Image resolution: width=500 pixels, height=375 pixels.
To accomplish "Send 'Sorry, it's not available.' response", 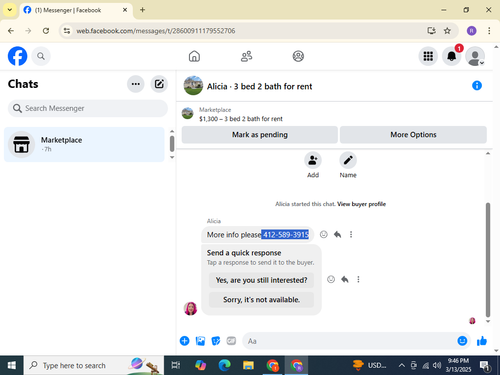I will 261,300.
